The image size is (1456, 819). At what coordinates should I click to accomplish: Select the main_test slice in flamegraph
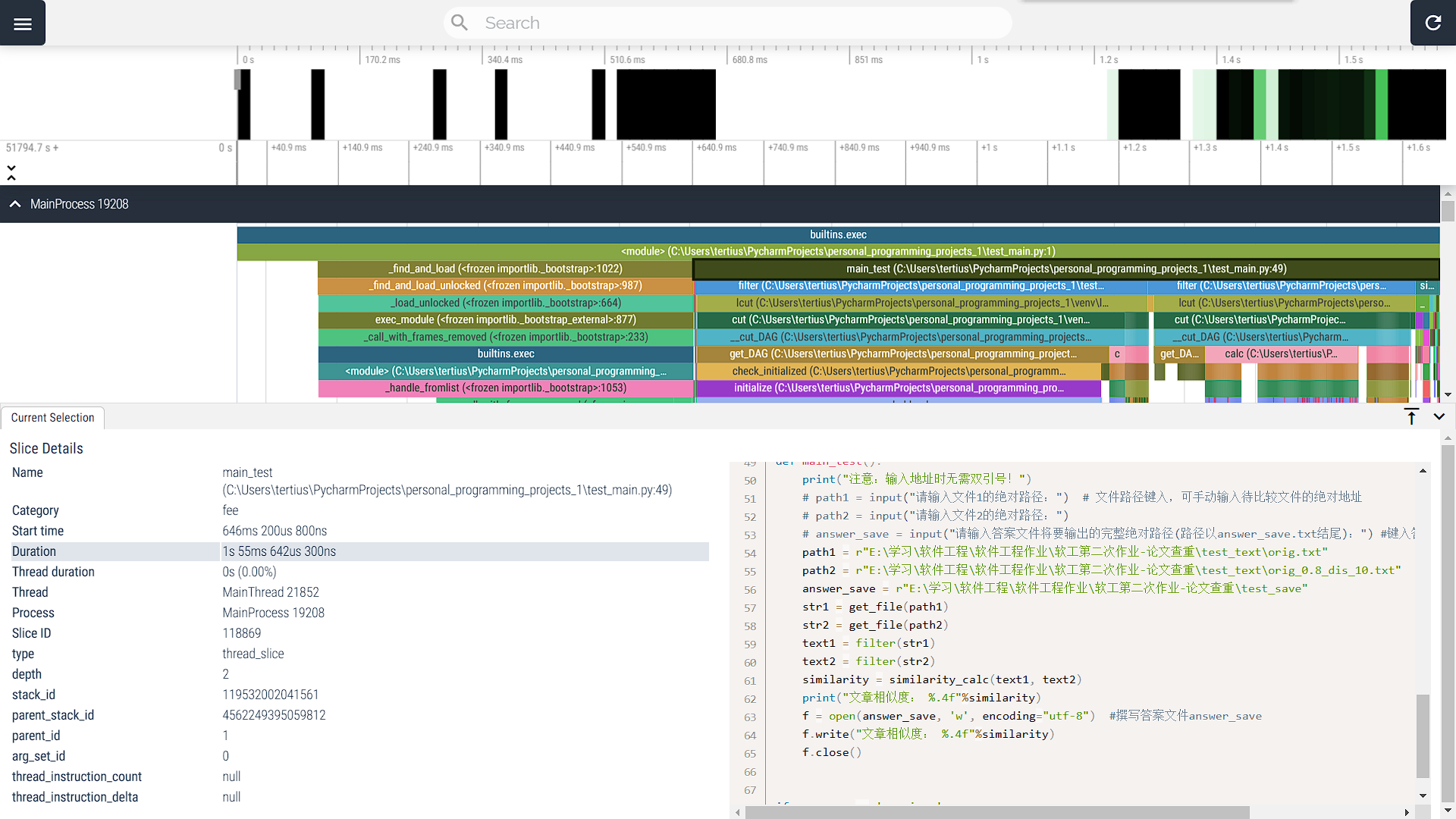pos(1065,268)
